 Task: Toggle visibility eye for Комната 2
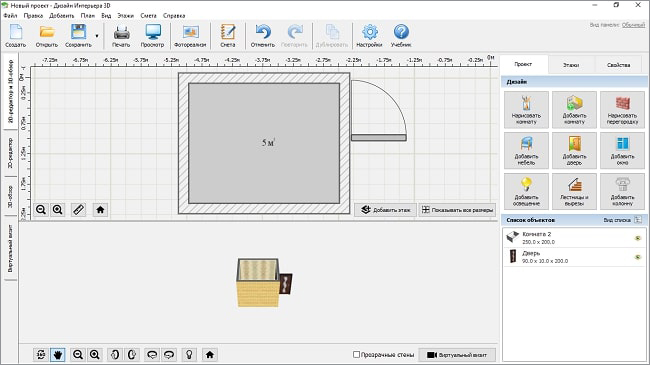[x=638, y=238]
